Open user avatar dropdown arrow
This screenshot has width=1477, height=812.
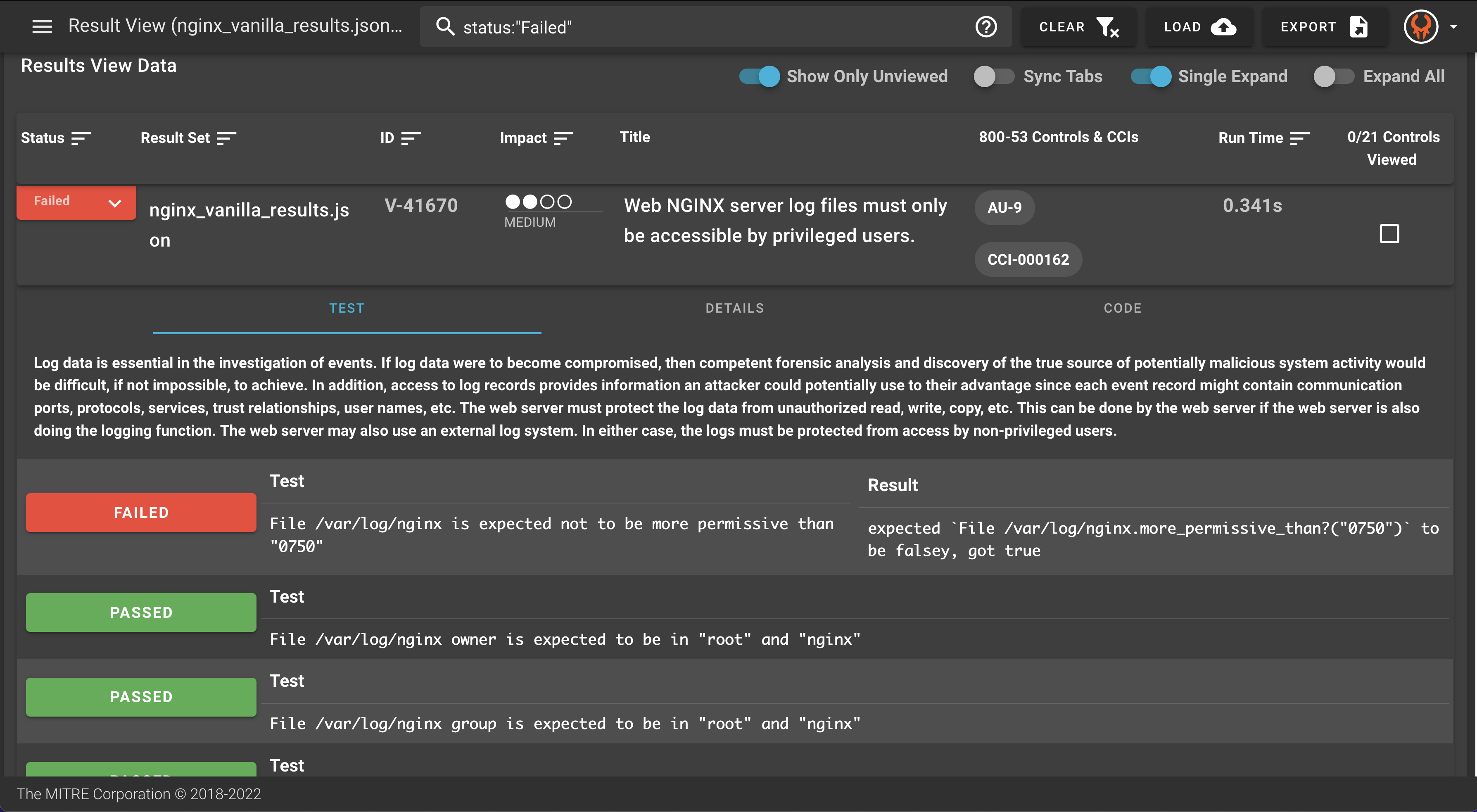1453,27
